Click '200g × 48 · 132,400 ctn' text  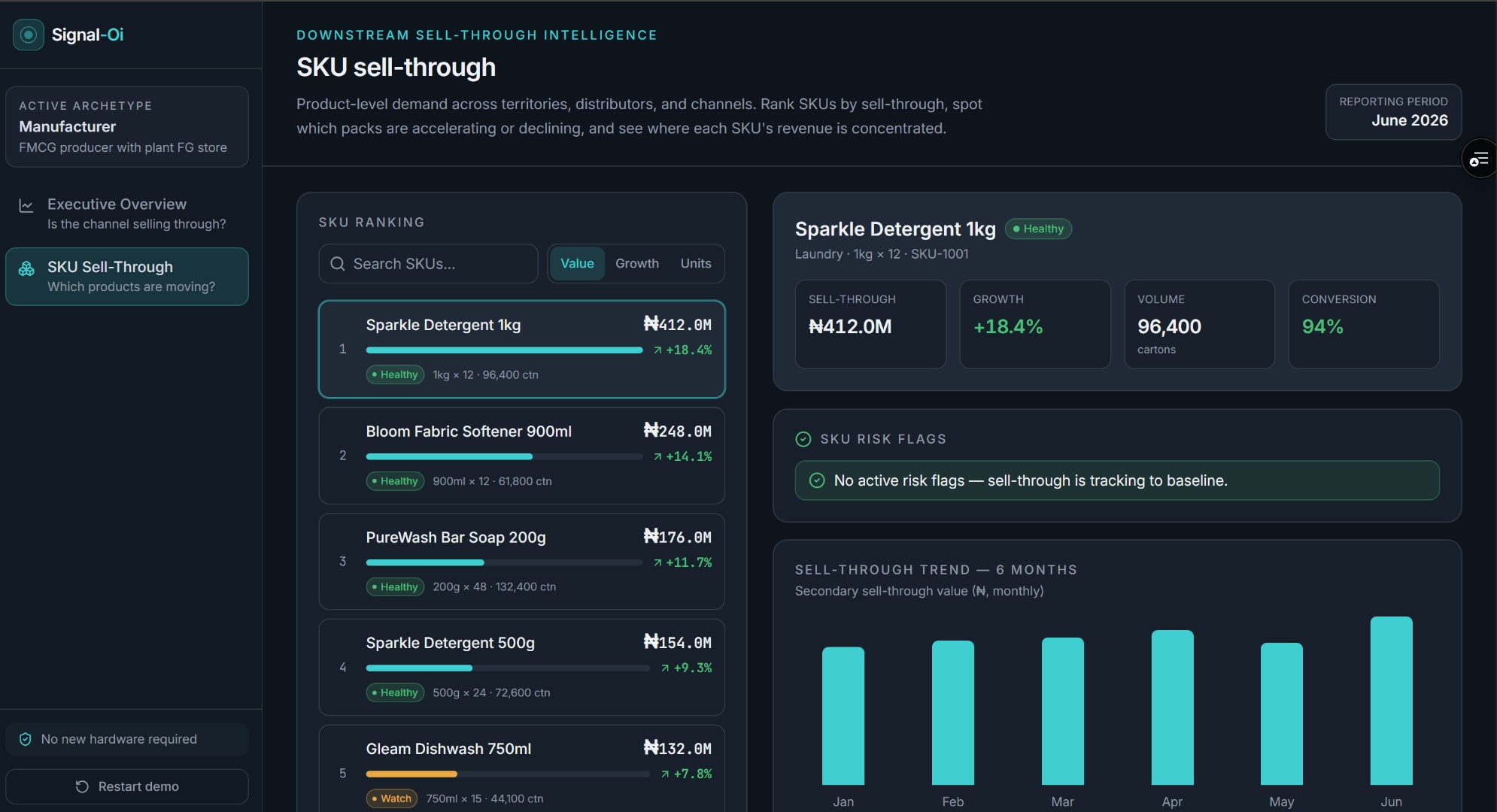[x=494, y=586]
